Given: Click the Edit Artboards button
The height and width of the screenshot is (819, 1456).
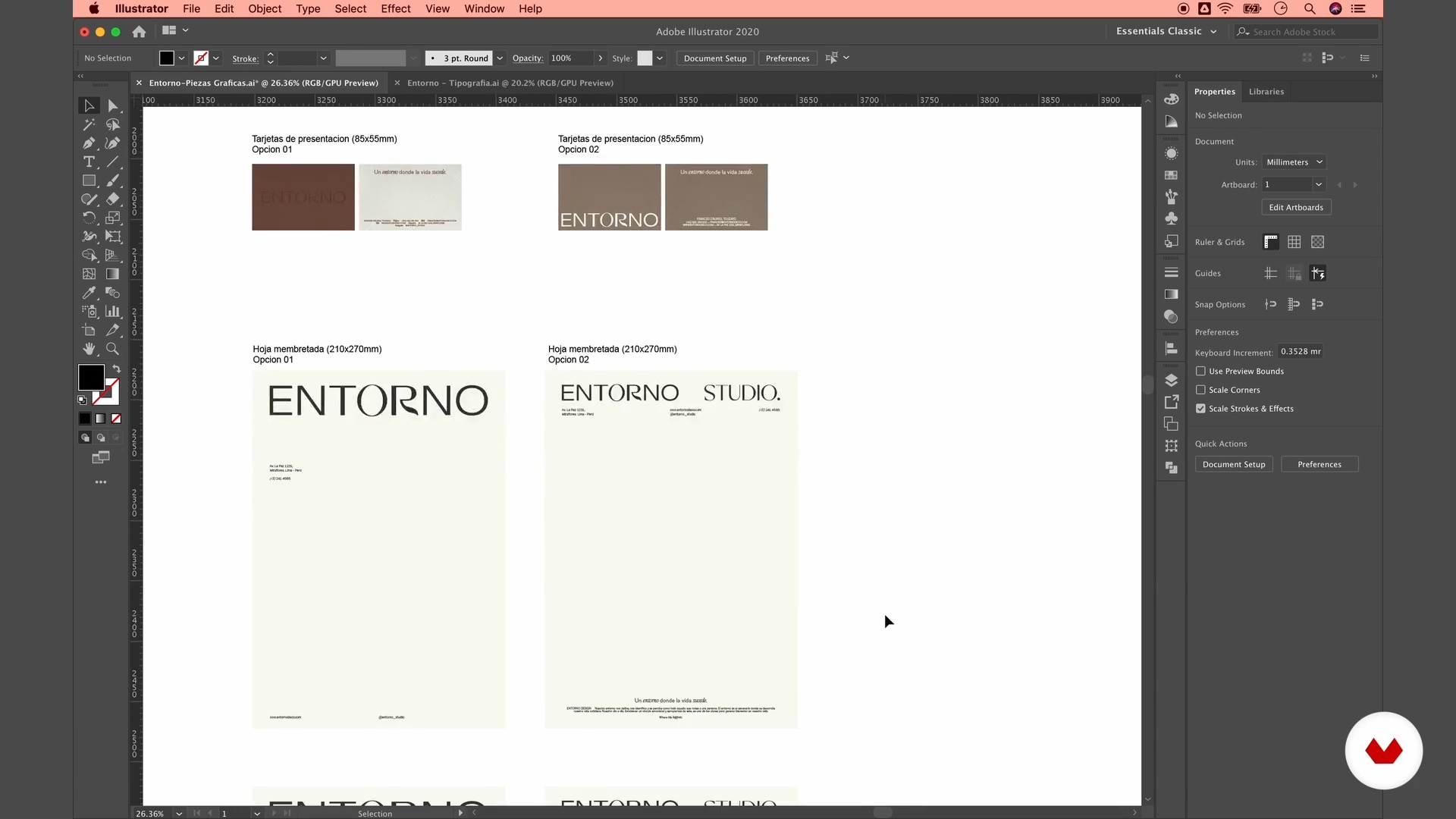Looking at the screenshot, I should pos(1296,208).
